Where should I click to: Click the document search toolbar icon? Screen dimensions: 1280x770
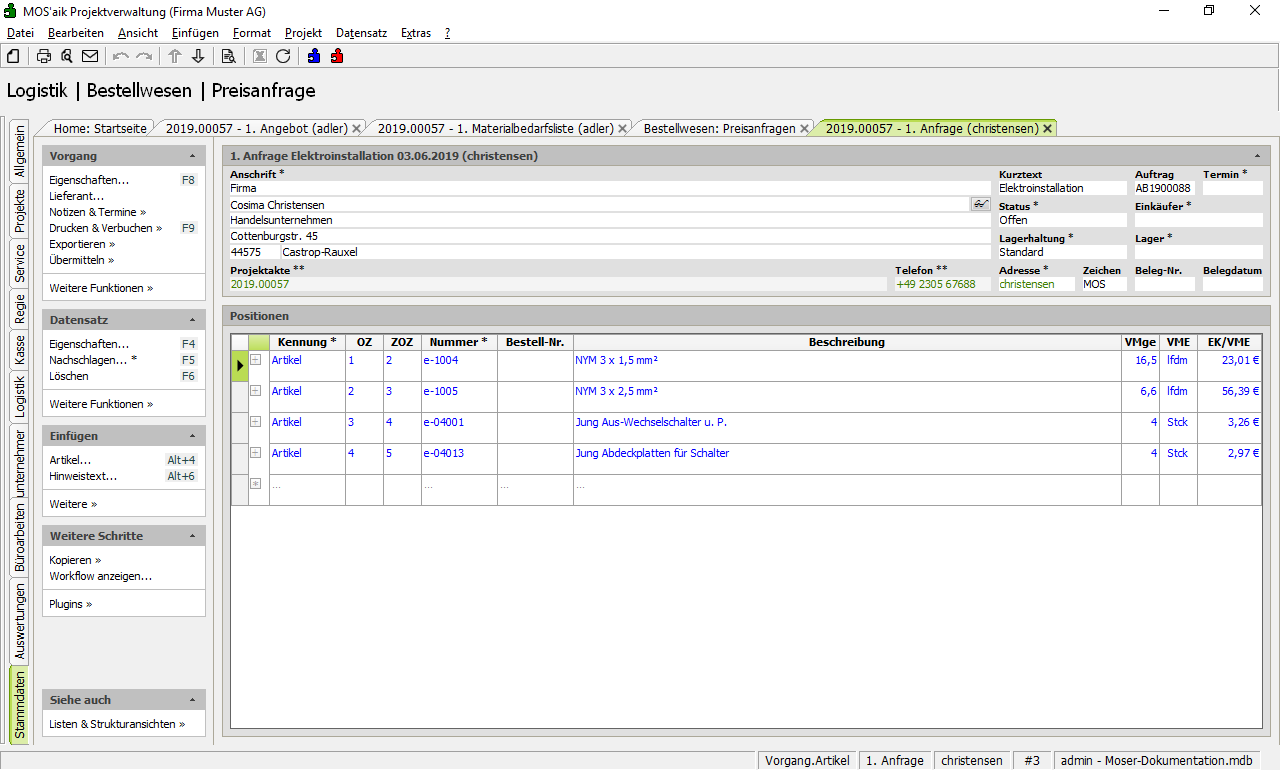point(229,56)
